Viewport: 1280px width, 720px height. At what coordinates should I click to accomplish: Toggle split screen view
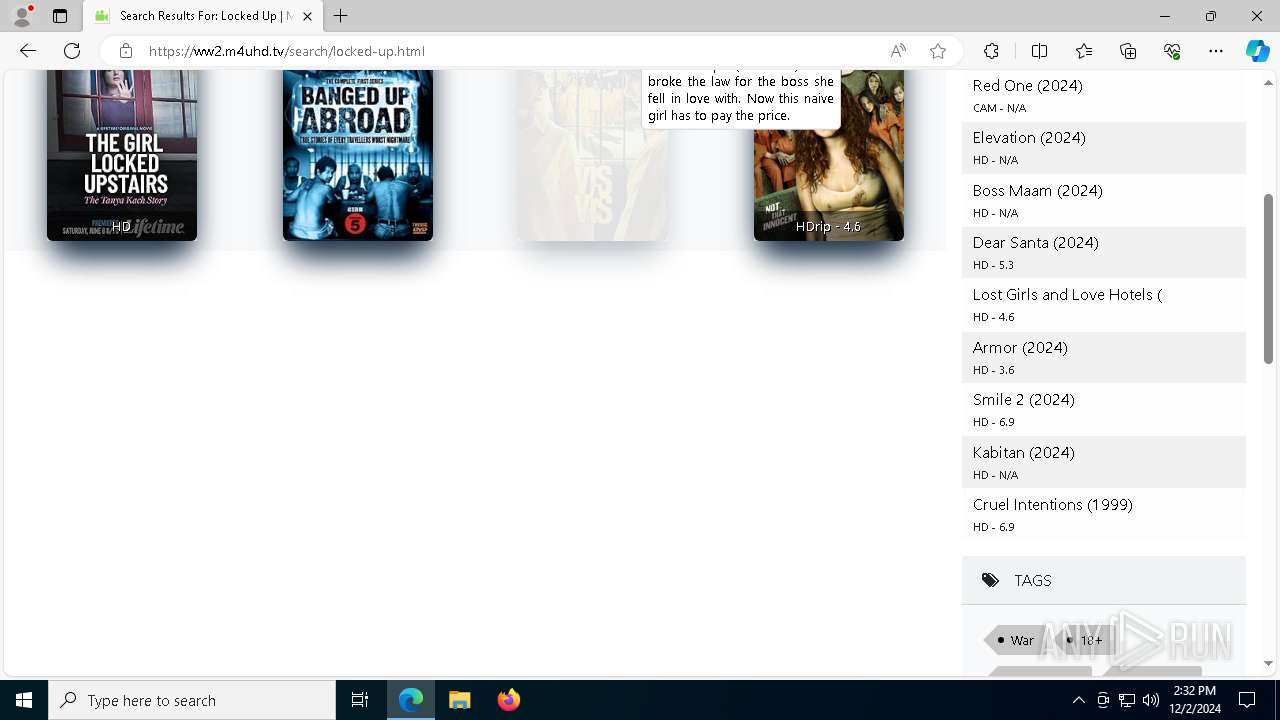[1039, 51]
